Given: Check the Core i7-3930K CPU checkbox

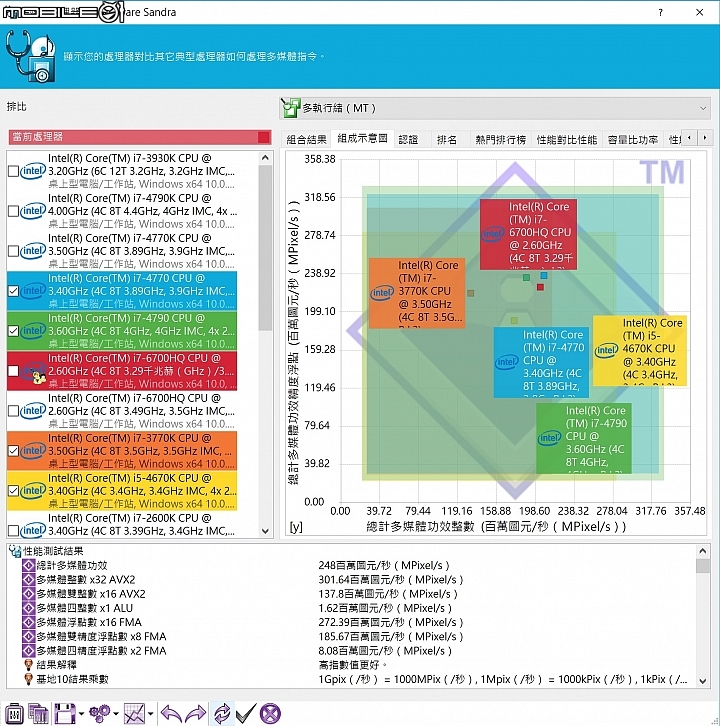Looking at the screenshot, I should pyautogui.click(x=13, y=171).
